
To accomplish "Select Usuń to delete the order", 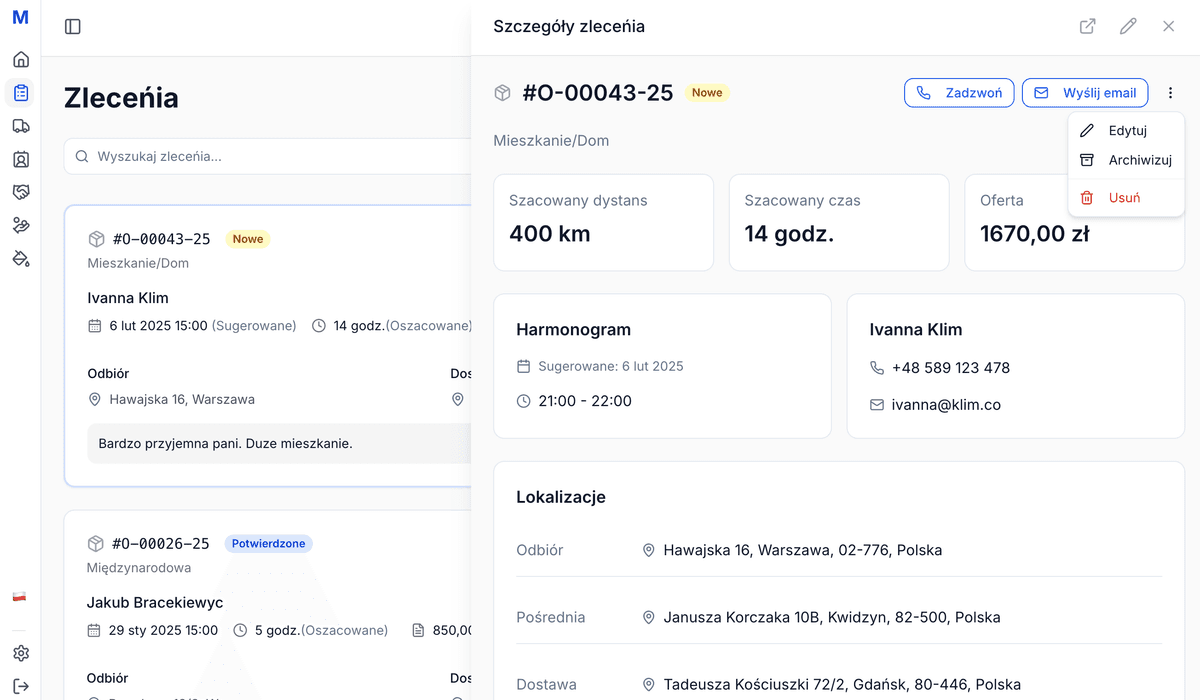I will pyautogui.click(x=1126, y=198).
